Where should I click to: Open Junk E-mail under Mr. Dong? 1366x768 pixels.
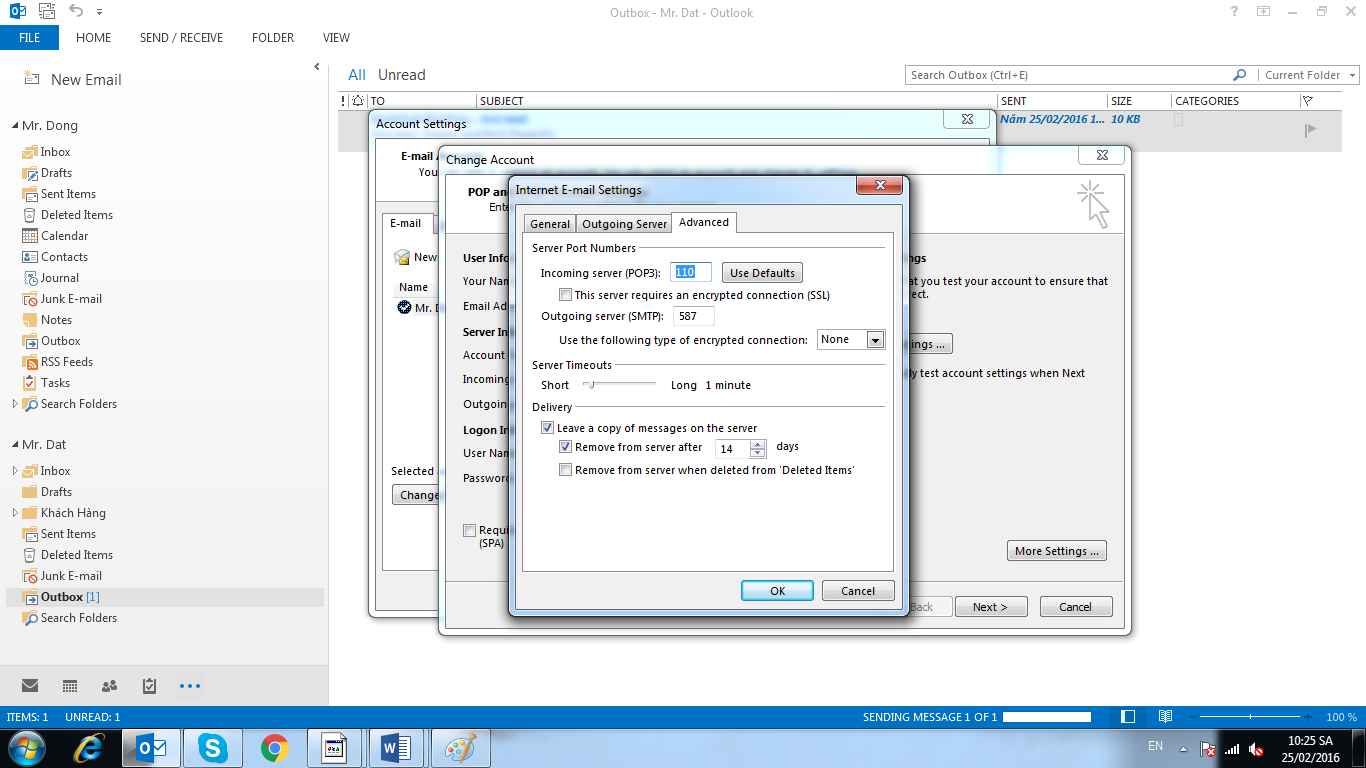(x=71, y=299)
